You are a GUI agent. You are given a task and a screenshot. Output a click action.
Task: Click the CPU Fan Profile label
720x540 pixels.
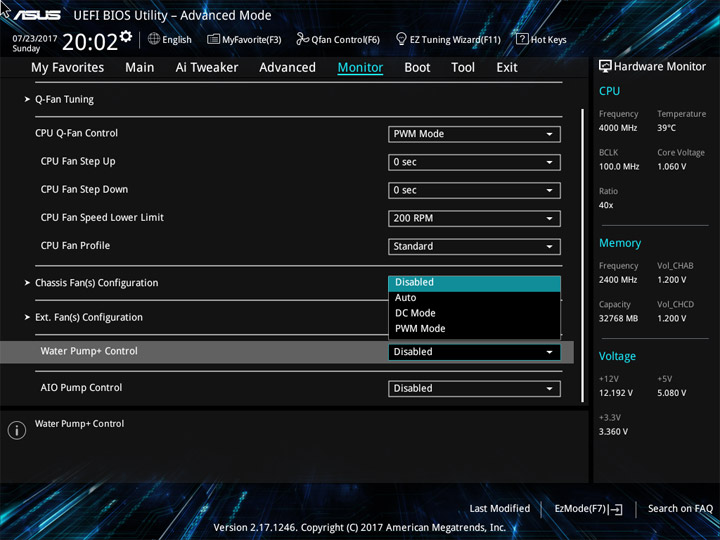[75, 246]
